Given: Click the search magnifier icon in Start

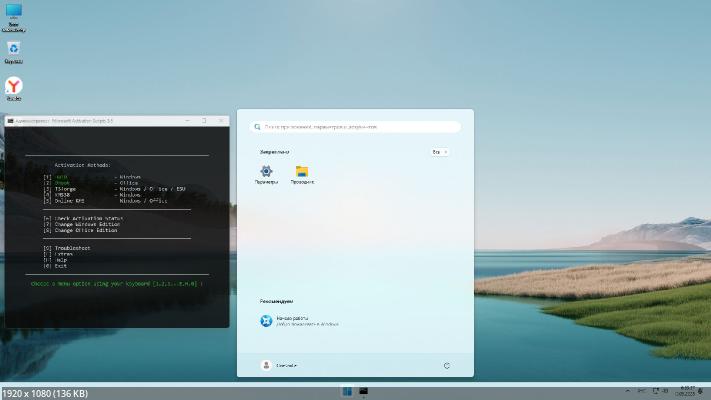Looking at the screenshot, I should click(x=257, y=127).
